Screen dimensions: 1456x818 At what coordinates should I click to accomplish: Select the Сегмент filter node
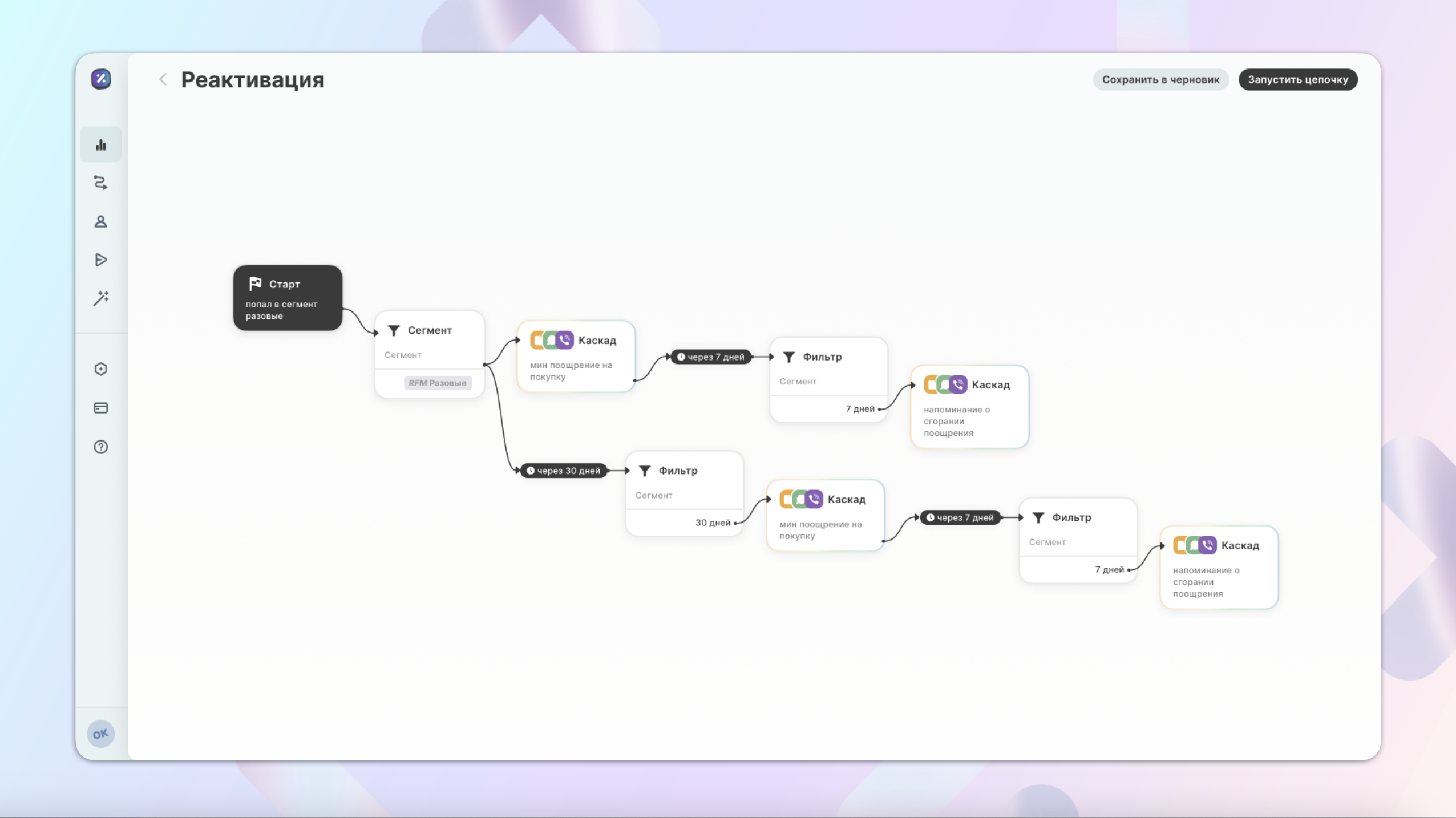coord(430,354)
